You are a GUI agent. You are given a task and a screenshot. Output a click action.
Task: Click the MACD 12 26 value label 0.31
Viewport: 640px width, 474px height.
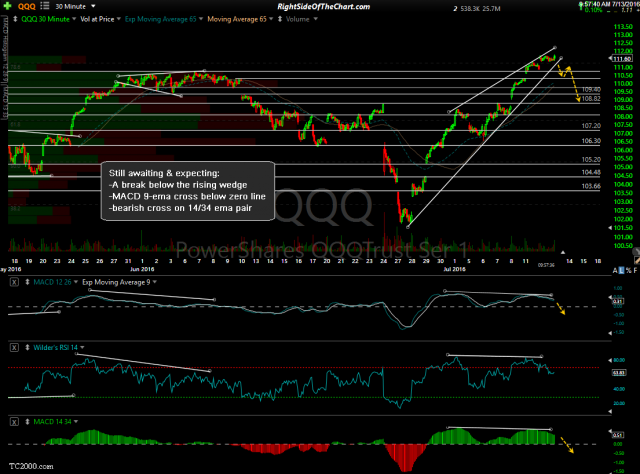pos(618,302)
